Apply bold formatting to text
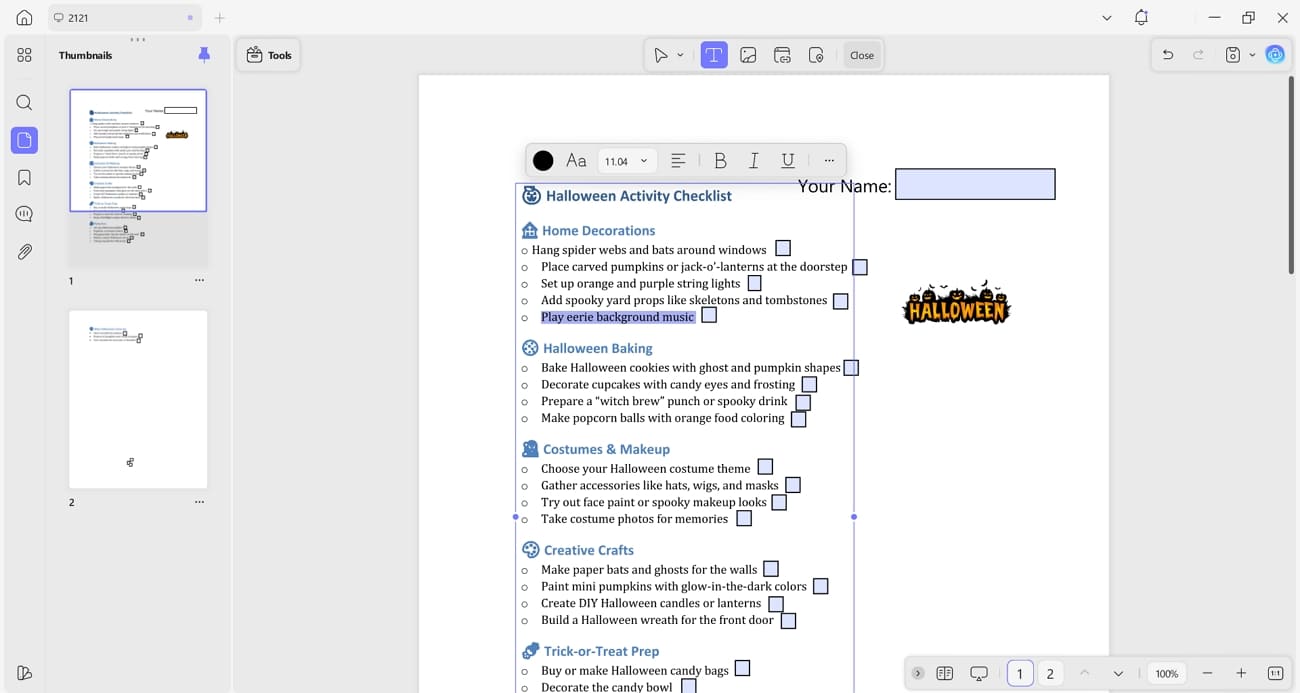Viewport: 1300px width, 693px height. [720, 160]
